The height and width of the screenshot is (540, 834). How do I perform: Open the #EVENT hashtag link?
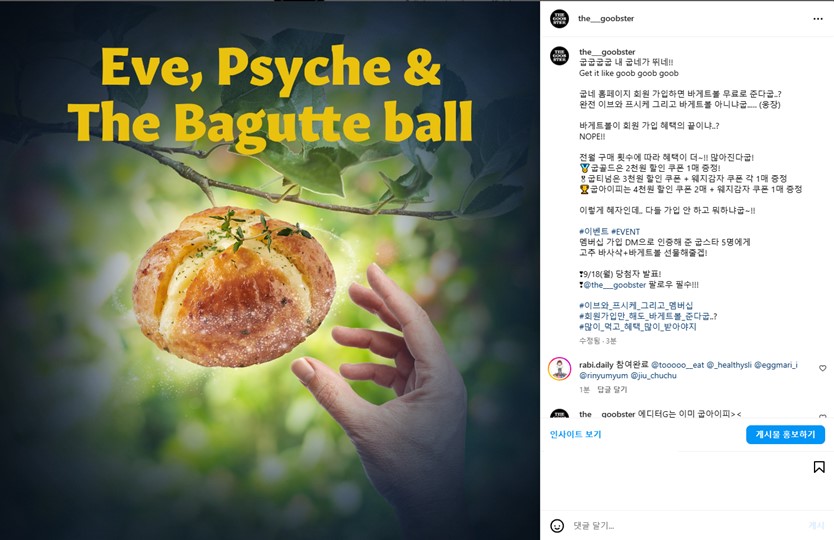[x=626, y=231]
